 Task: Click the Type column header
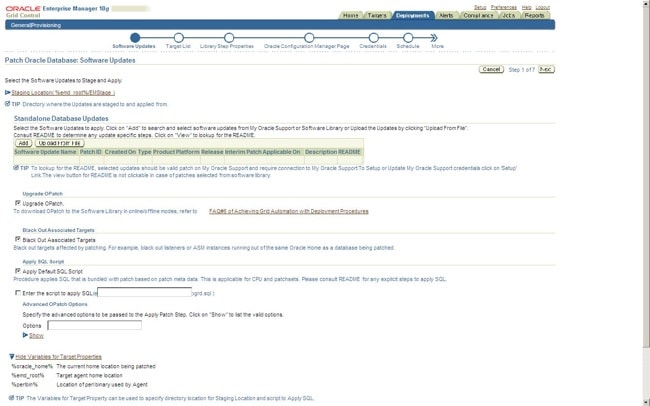click(145, 152)
